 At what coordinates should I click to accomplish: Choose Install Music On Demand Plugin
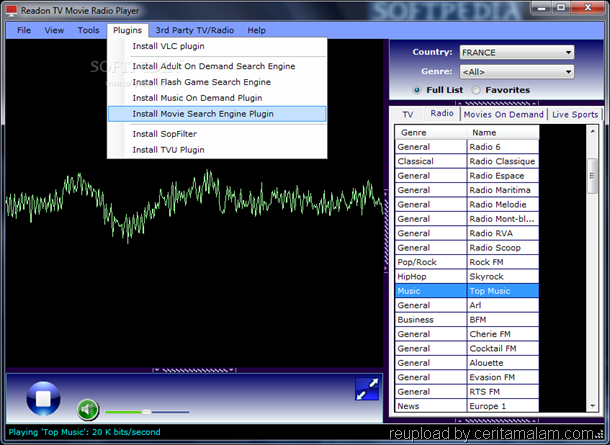point(217,98)
